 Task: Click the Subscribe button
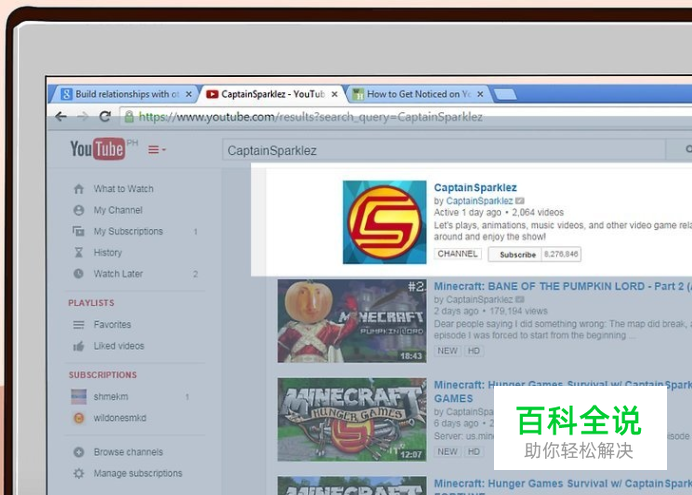(515, 255)
